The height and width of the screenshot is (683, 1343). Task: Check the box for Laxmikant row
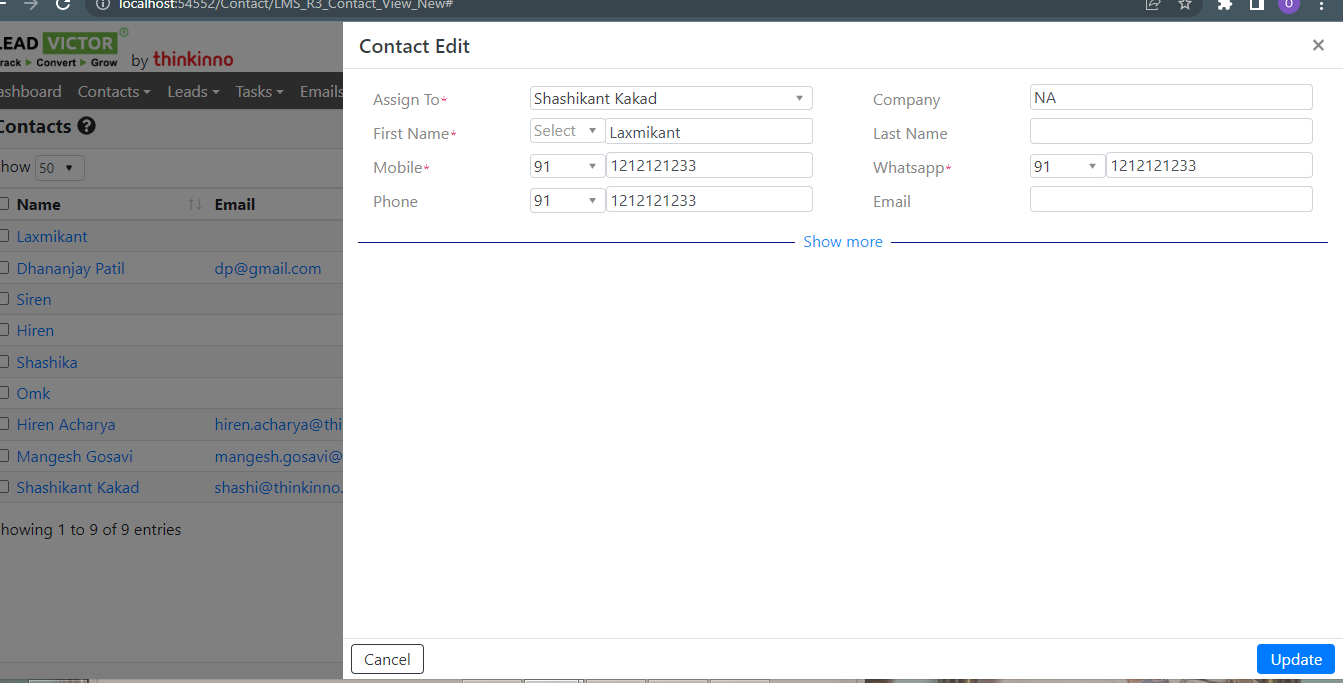(4, 237)
